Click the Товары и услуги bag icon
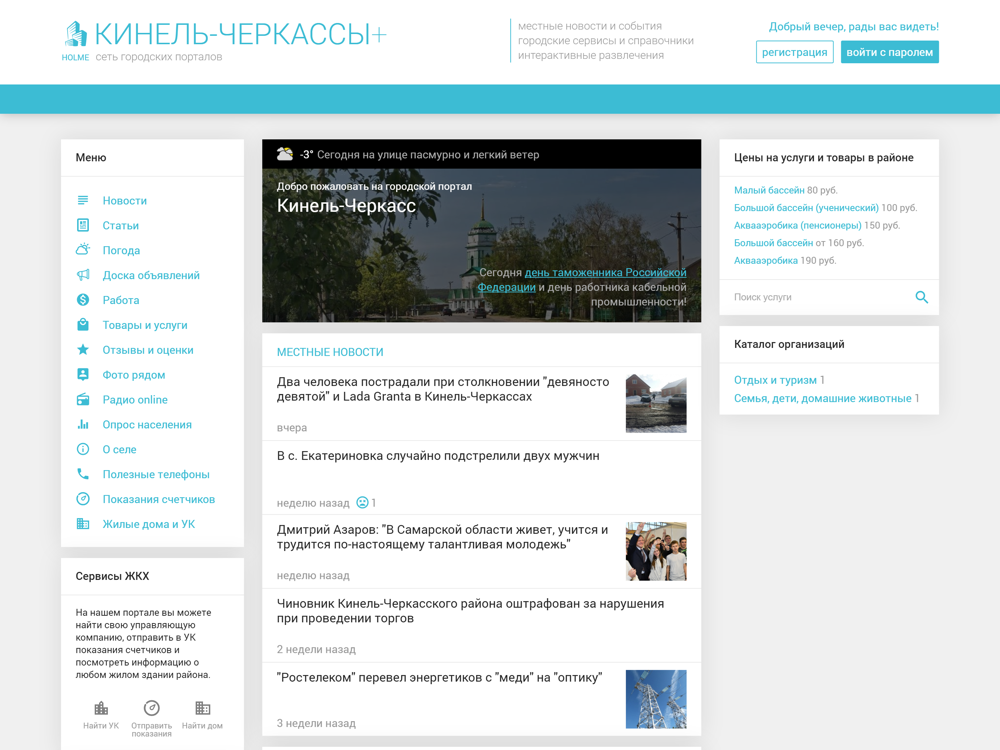The height and width of the screenshot is (750, 1000). (x=83, y=325)
